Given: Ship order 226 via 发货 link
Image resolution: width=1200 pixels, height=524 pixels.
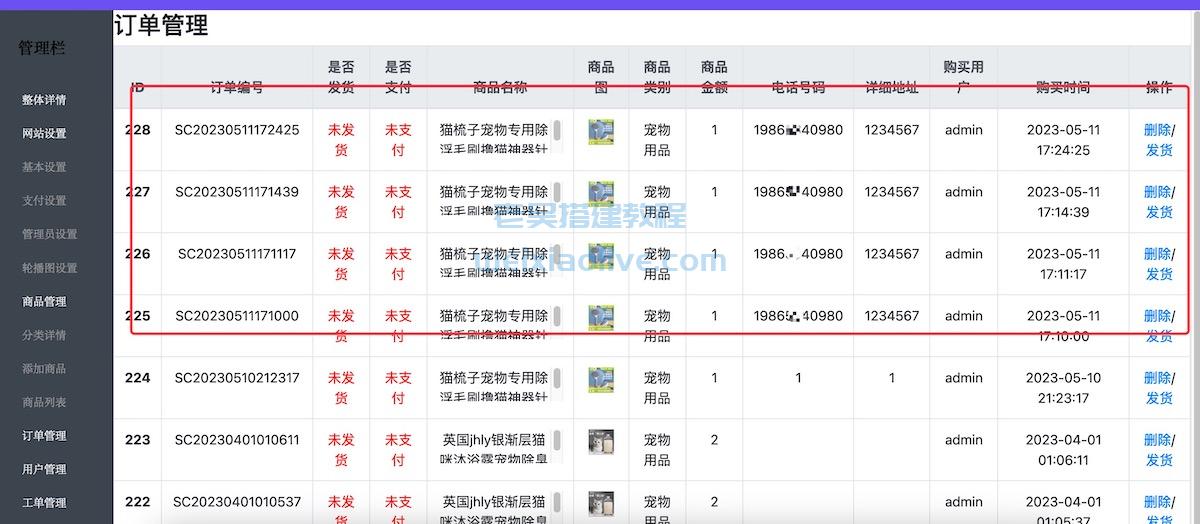Looking at the screenshot, I should (1159, 275).
